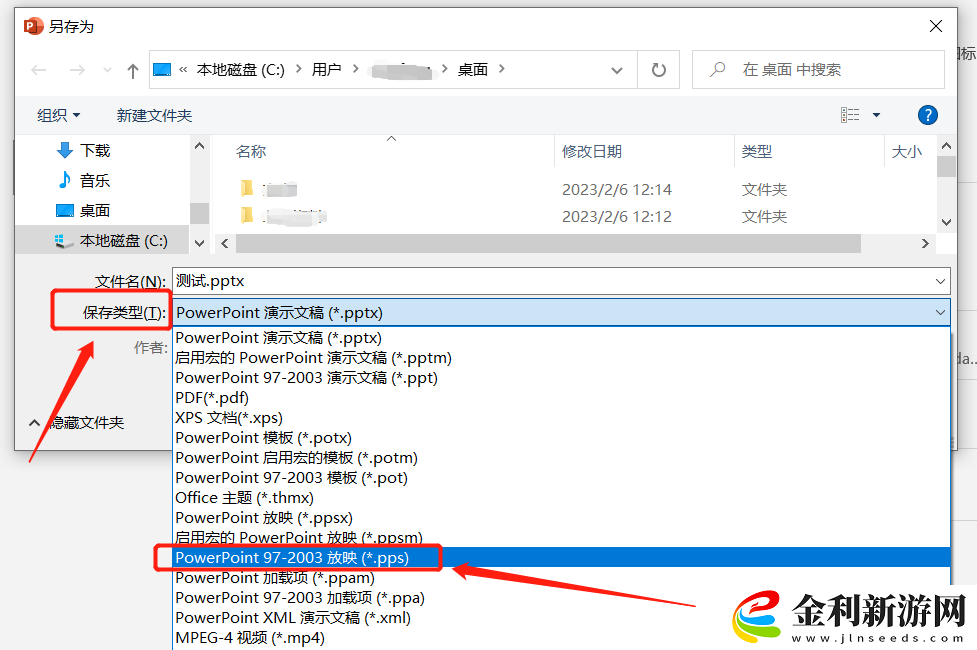Click the Back navigation arrow
Screen dimensions: 977x650
coord(39,70)
